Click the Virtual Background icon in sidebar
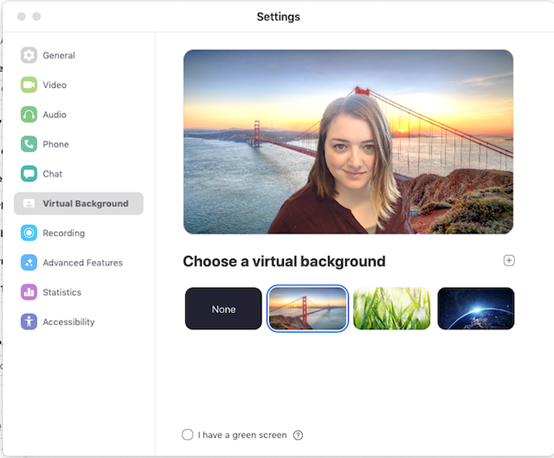Viewport: 554px width, 458px height. click(x=29, y=204)
